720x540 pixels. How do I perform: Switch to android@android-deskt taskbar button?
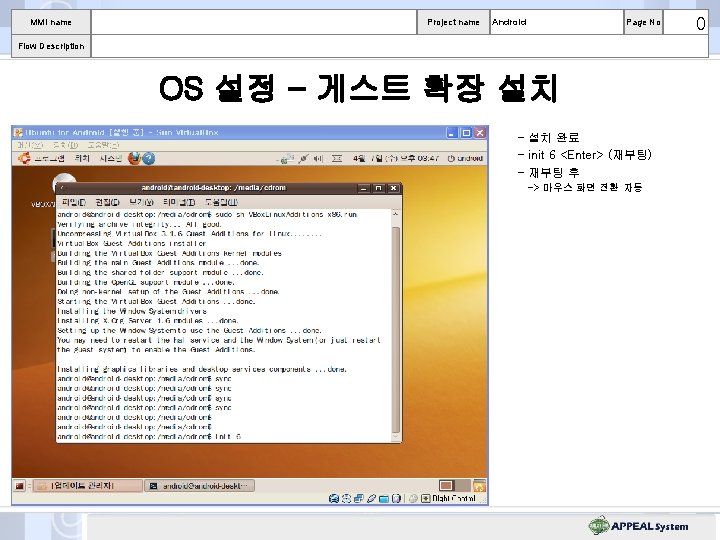point(199,486)
